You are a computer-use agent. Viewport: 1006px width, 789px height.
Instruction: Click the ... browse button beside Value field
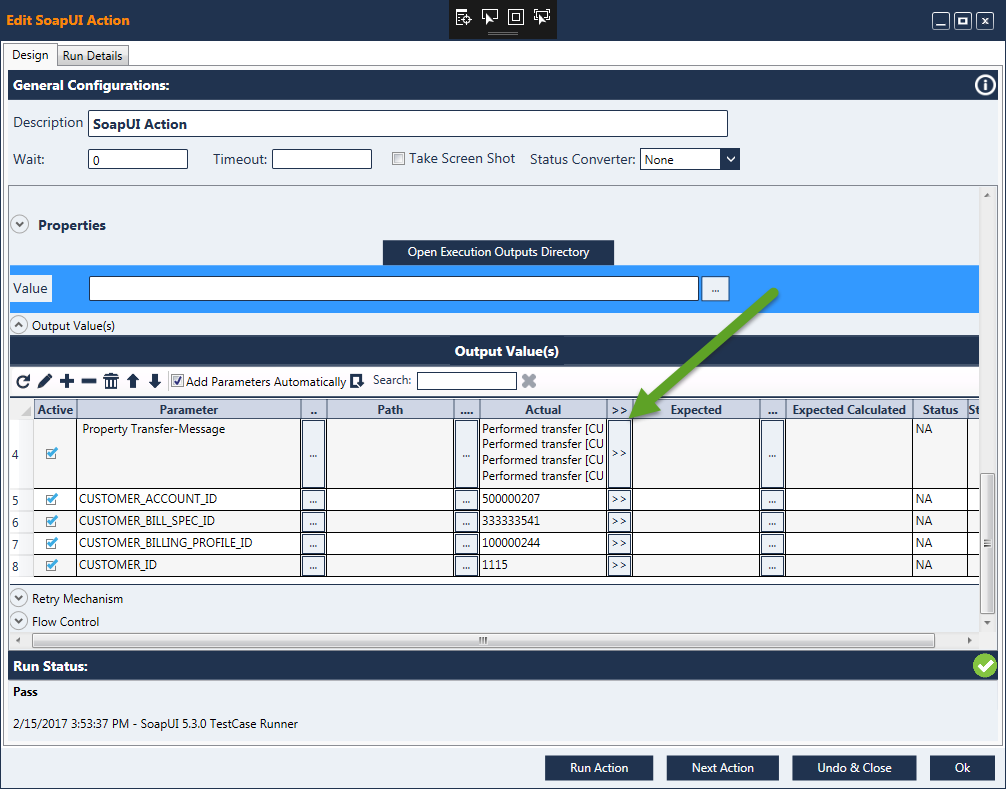(x=715, y=289)
